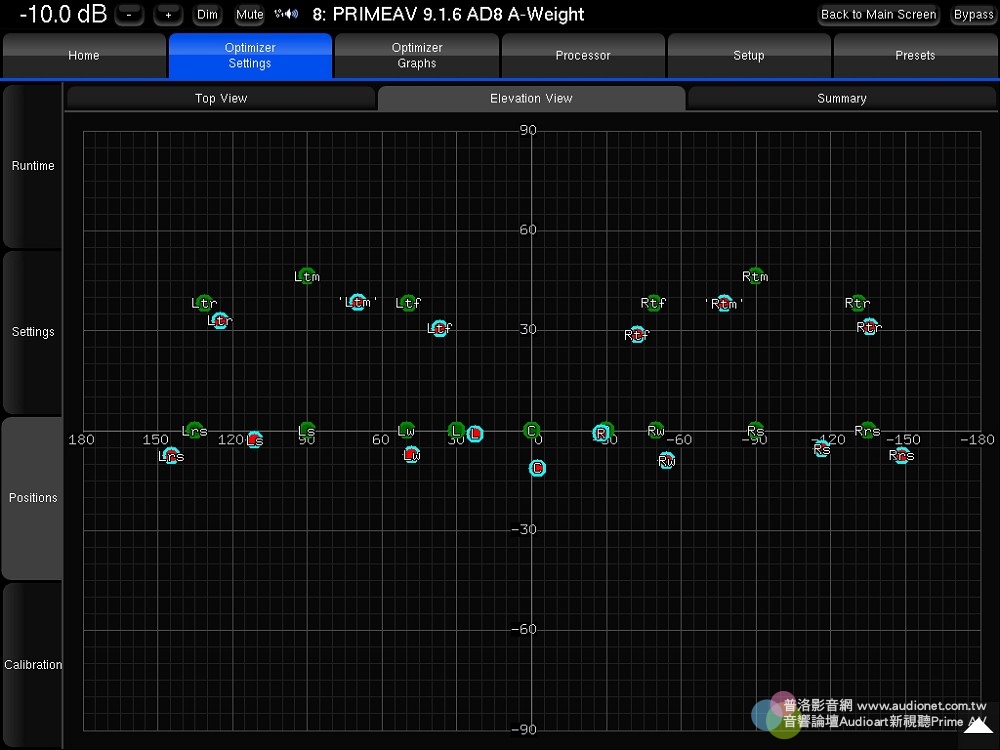Click the speaker icon beside the preset name
This screenshot has width=1000, height=750.
click(x=286, y=15)
